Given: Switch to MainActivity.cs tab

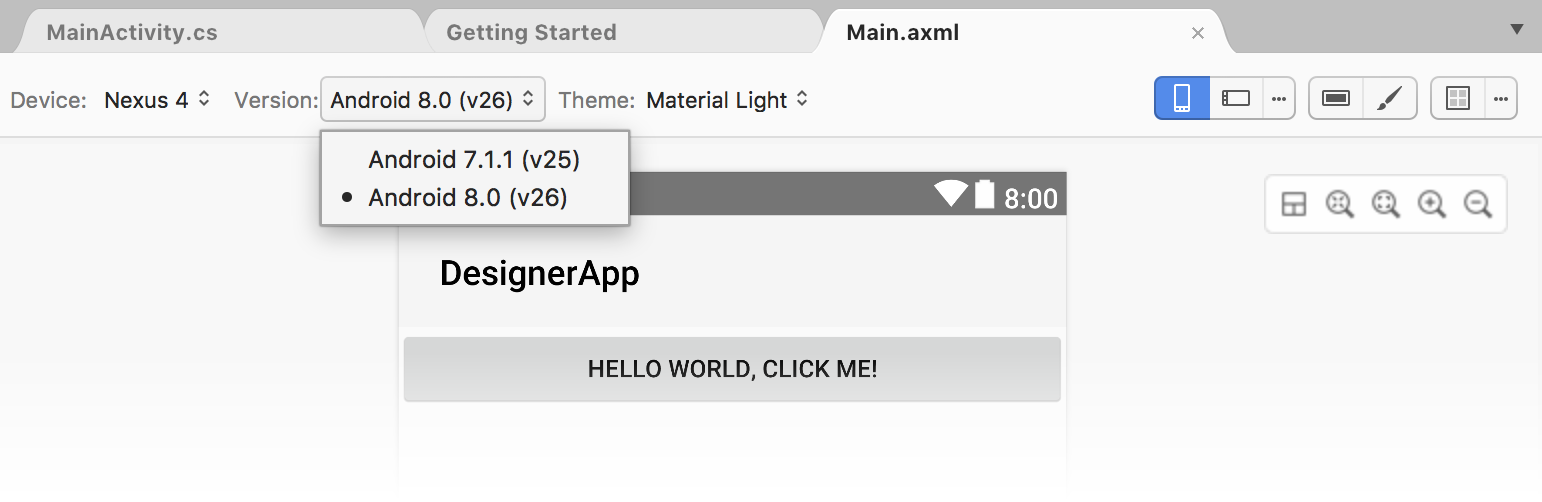Looking at the screenshot, I should click(132, 32).
